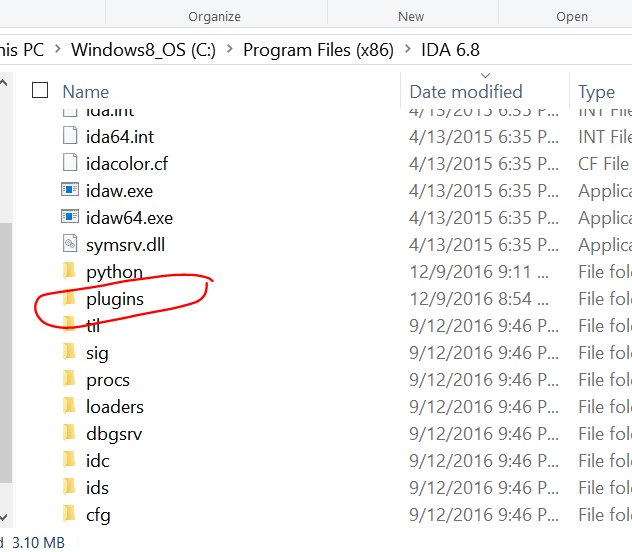Click the idacolor.cf file icon
Viewport: 632px width, 552px height.
coord(69,163)
